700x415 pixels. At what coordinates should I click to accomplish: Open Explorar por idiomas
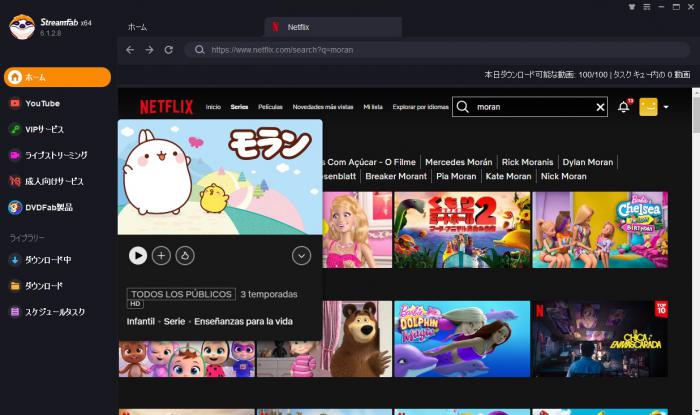[421, 107]
